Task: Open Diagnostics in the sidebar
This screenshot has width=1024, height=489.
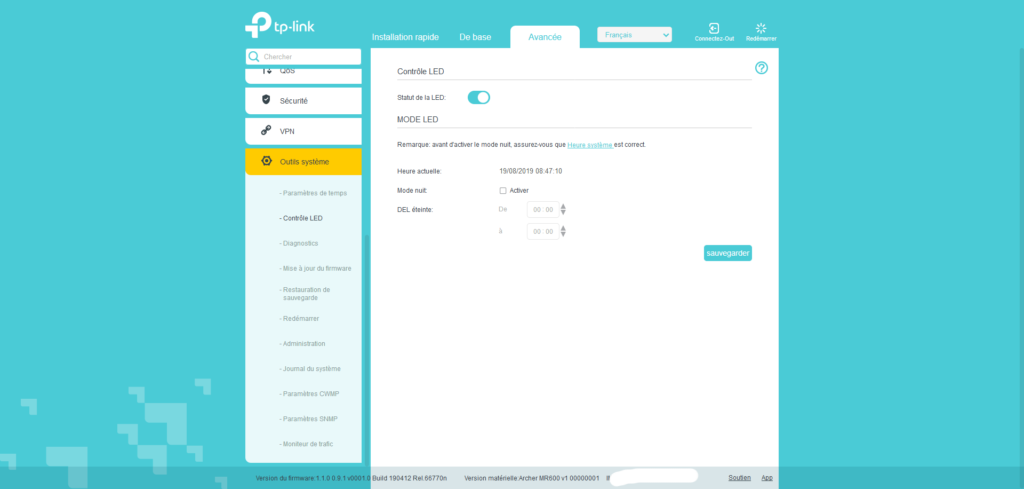Action: click(300, 243)
